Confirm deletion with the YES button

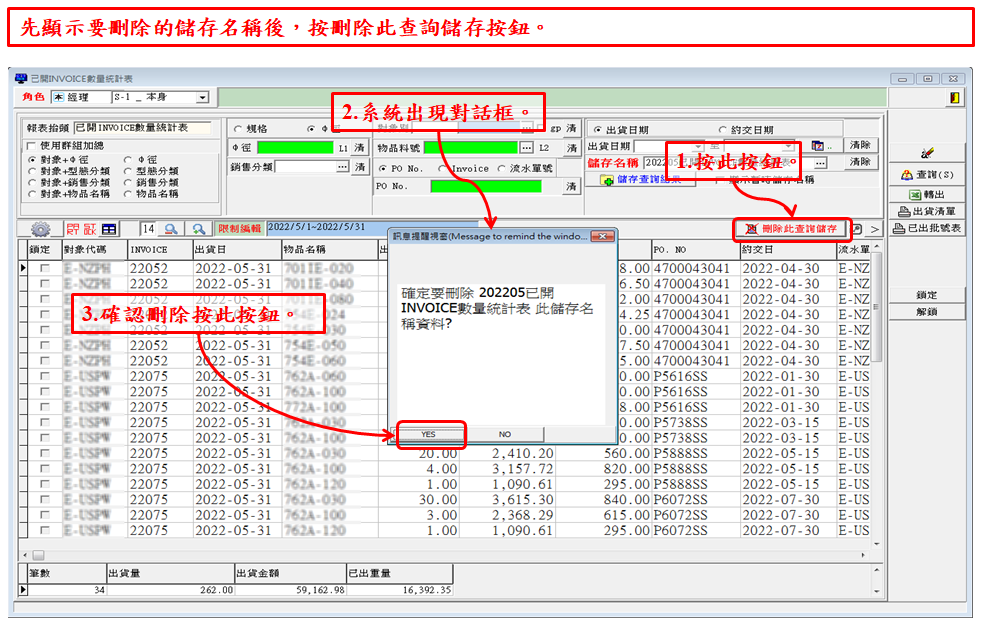[x=429, y=435]
